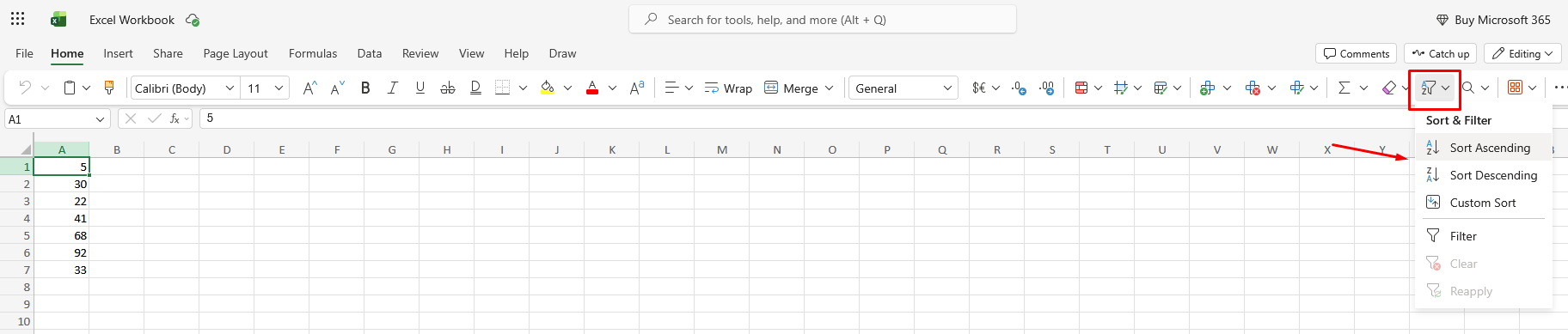
Task: Click the Clear eraser icon
Action: [x=1388, y=88]
